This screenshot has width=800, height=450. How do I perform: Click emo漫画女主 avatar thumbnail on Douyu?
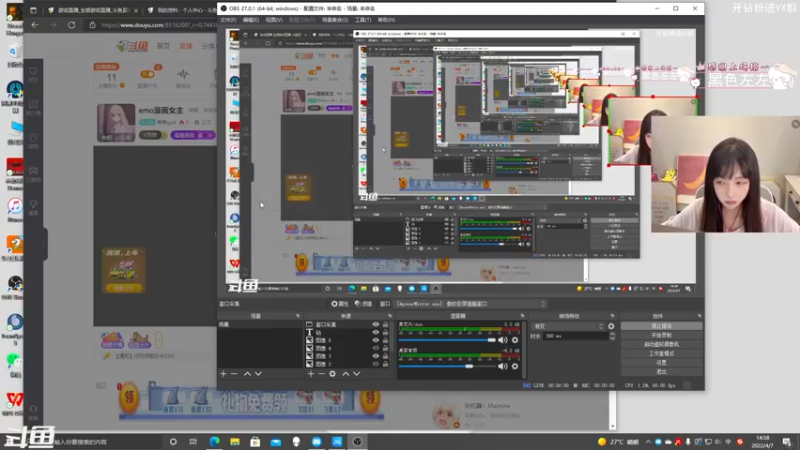coord(116,122)
